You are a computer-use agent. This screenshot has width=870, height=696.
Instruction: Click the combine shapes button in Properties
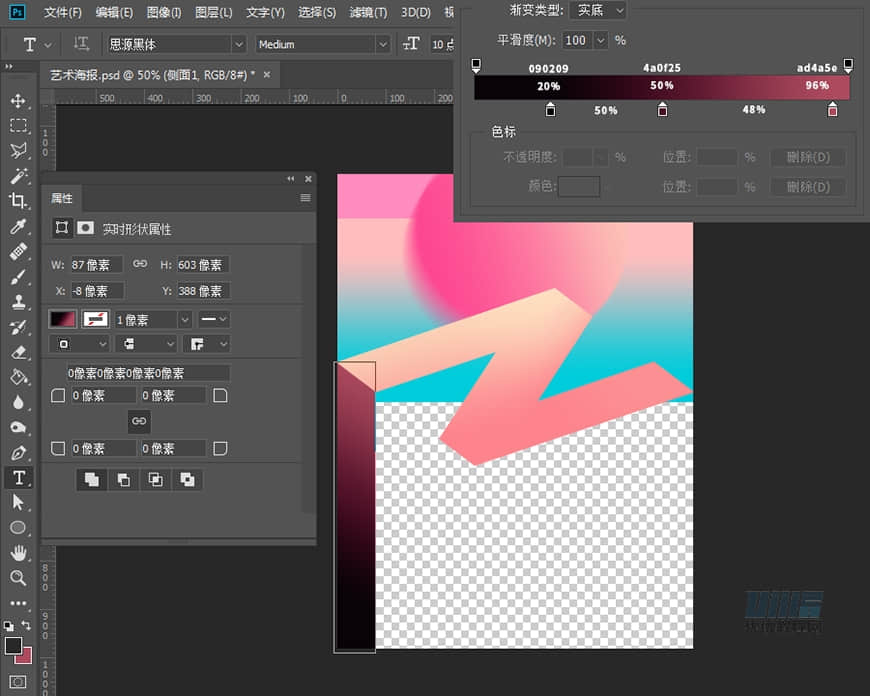[x=92, y=479]
